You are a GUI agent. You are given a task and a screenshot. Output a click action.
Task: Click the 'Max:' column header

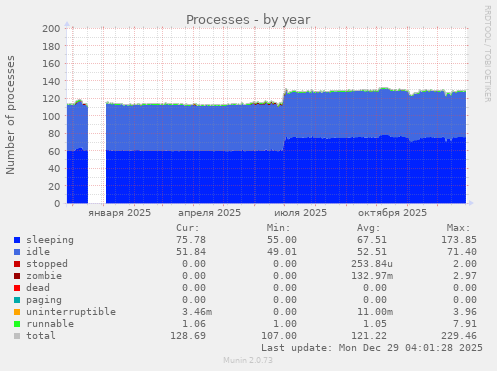coord(459,228)
